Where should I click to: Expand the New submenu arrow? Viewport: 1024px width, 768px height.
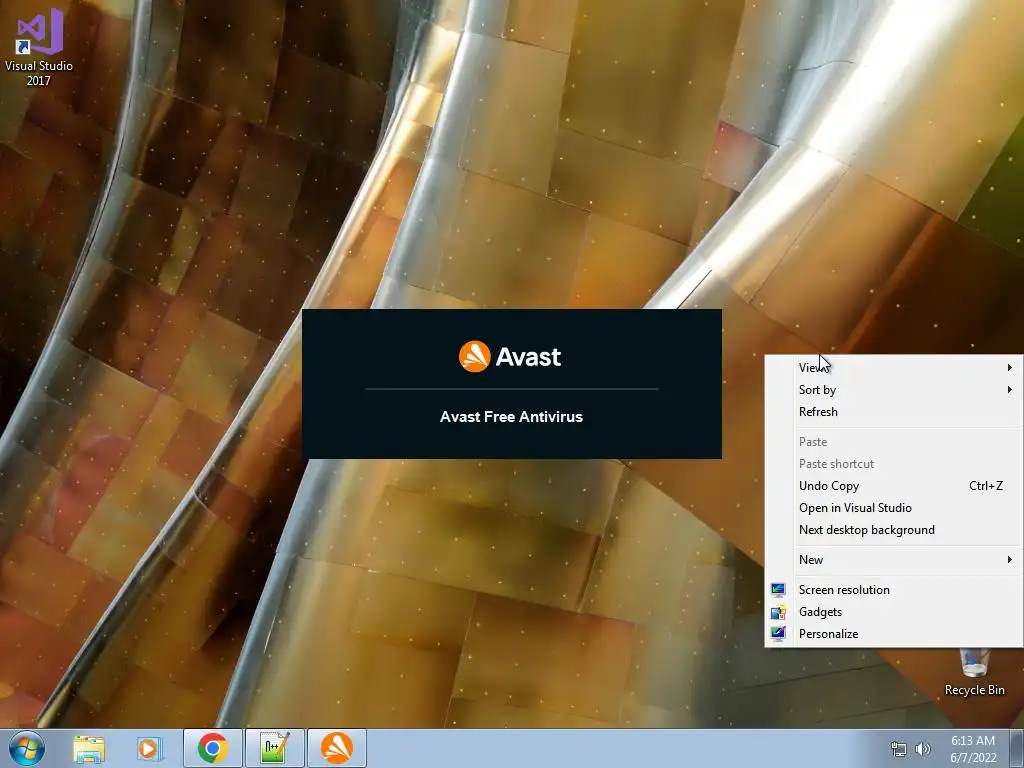(1010, 560)
